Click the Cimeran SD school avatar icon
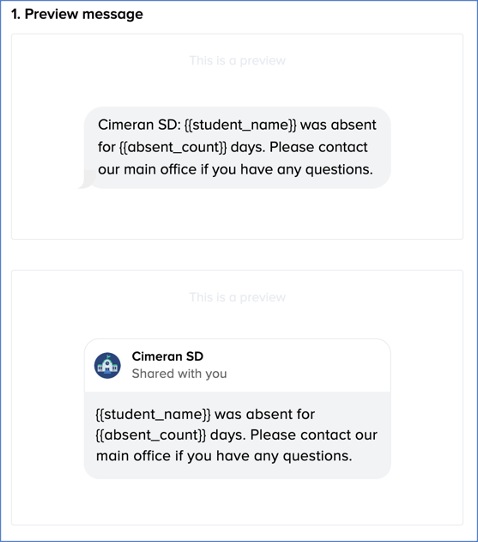Image resolution: width=478 pixels, height=542 pixels. pos(107,365)
